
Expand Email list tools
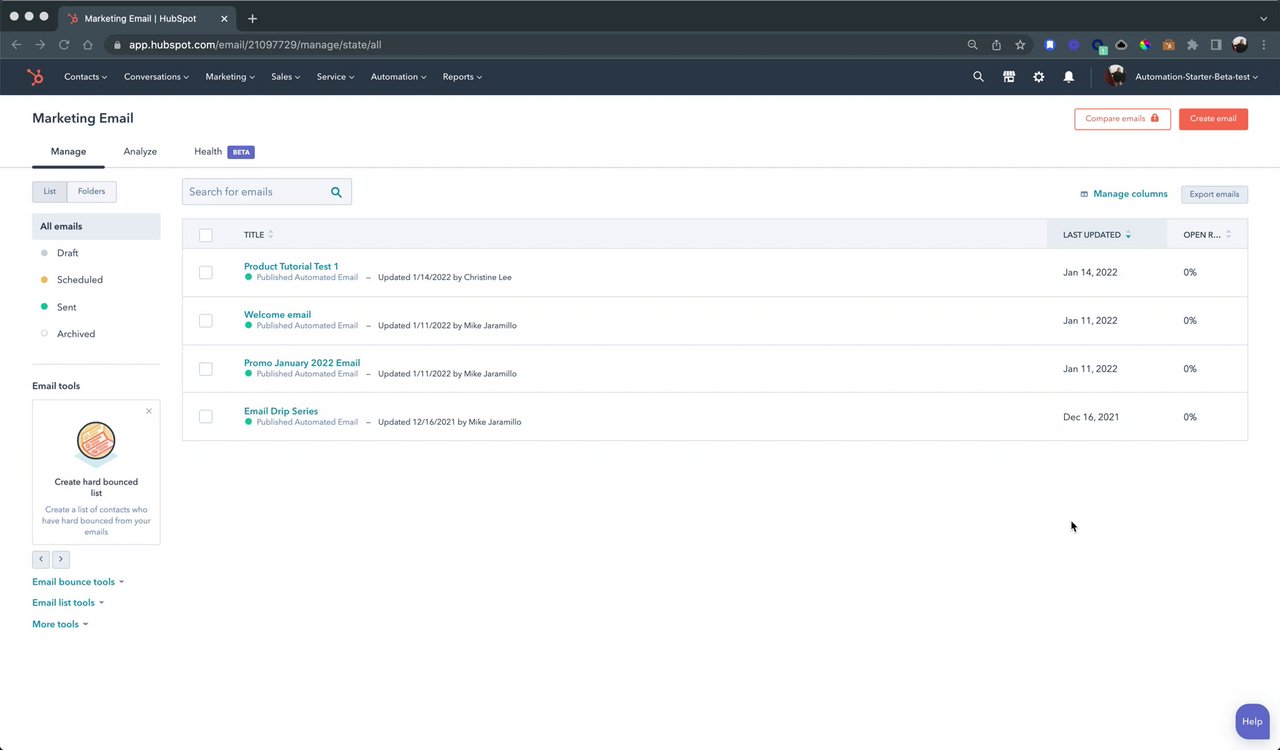click(x=68, y=603)
